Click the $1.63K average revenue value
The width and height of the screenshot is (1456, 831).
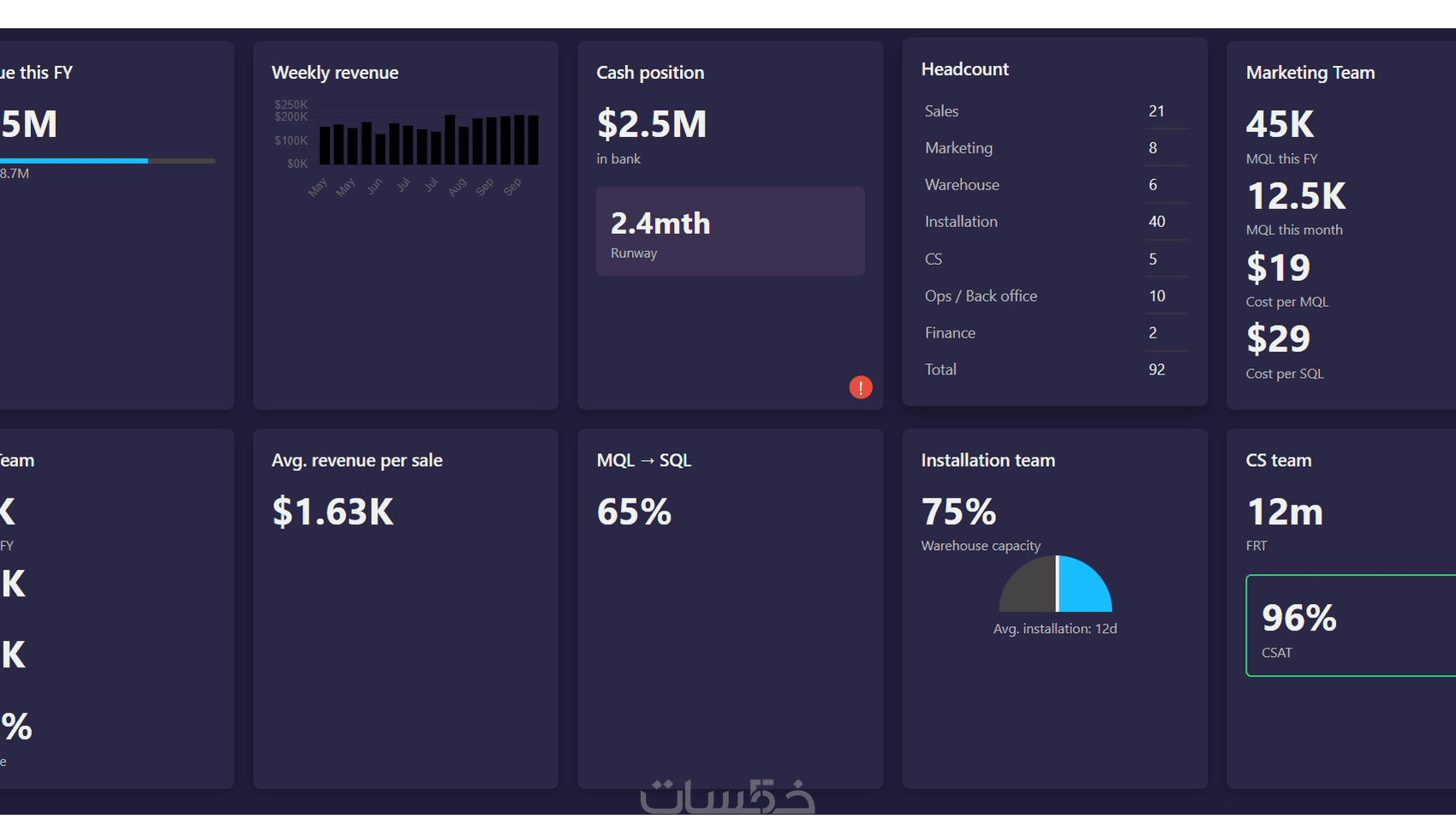(x=333, y=512)
